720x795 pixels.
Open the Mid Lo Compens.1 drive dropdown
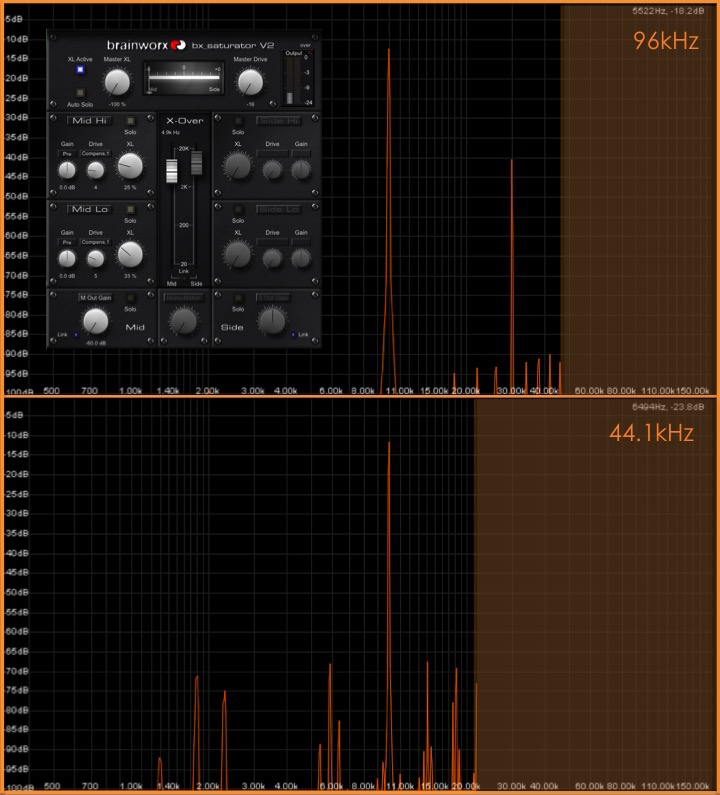95,242
